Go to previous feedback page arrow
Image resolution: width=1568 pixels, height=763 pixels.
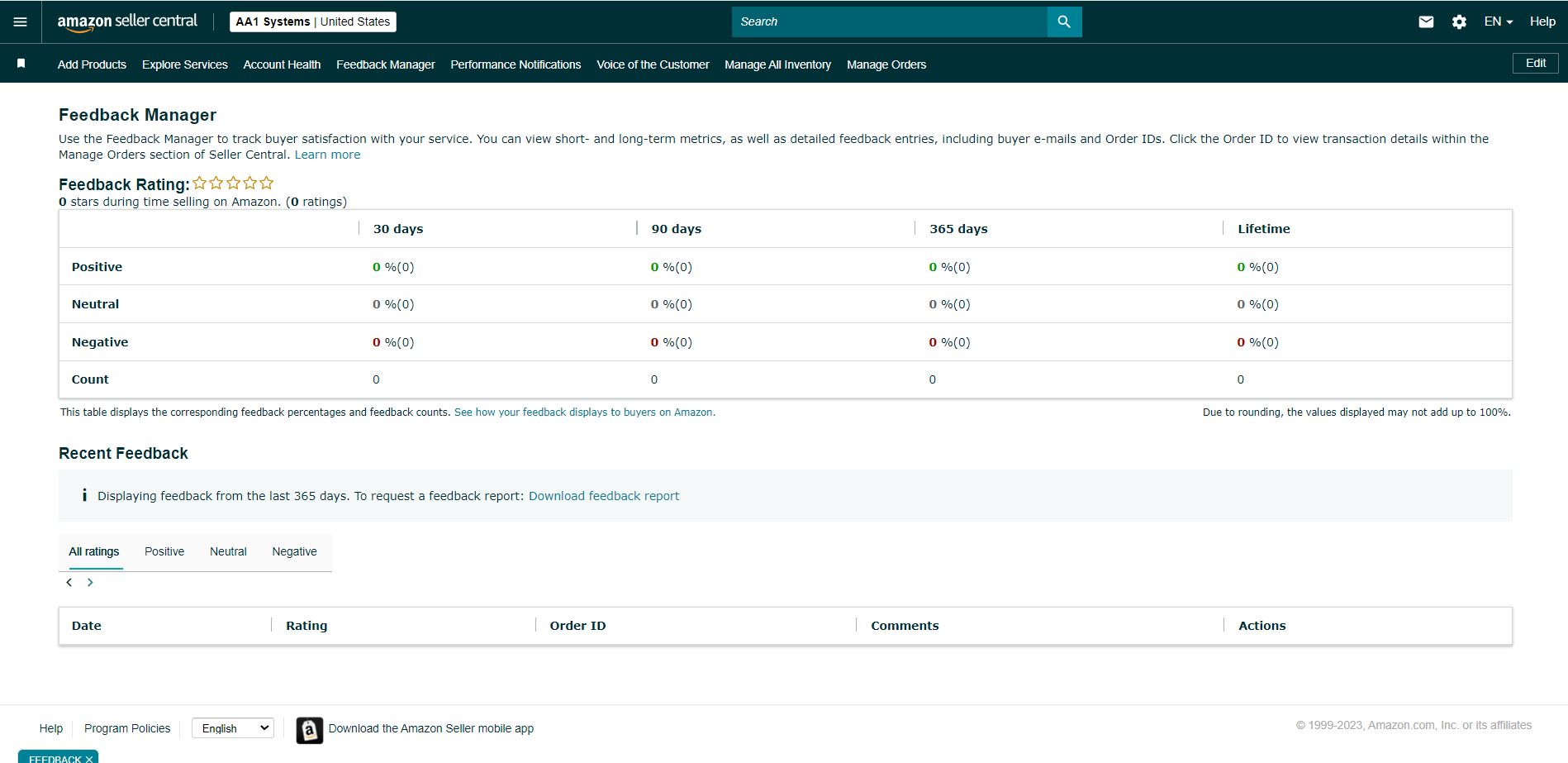click(69, 583)
